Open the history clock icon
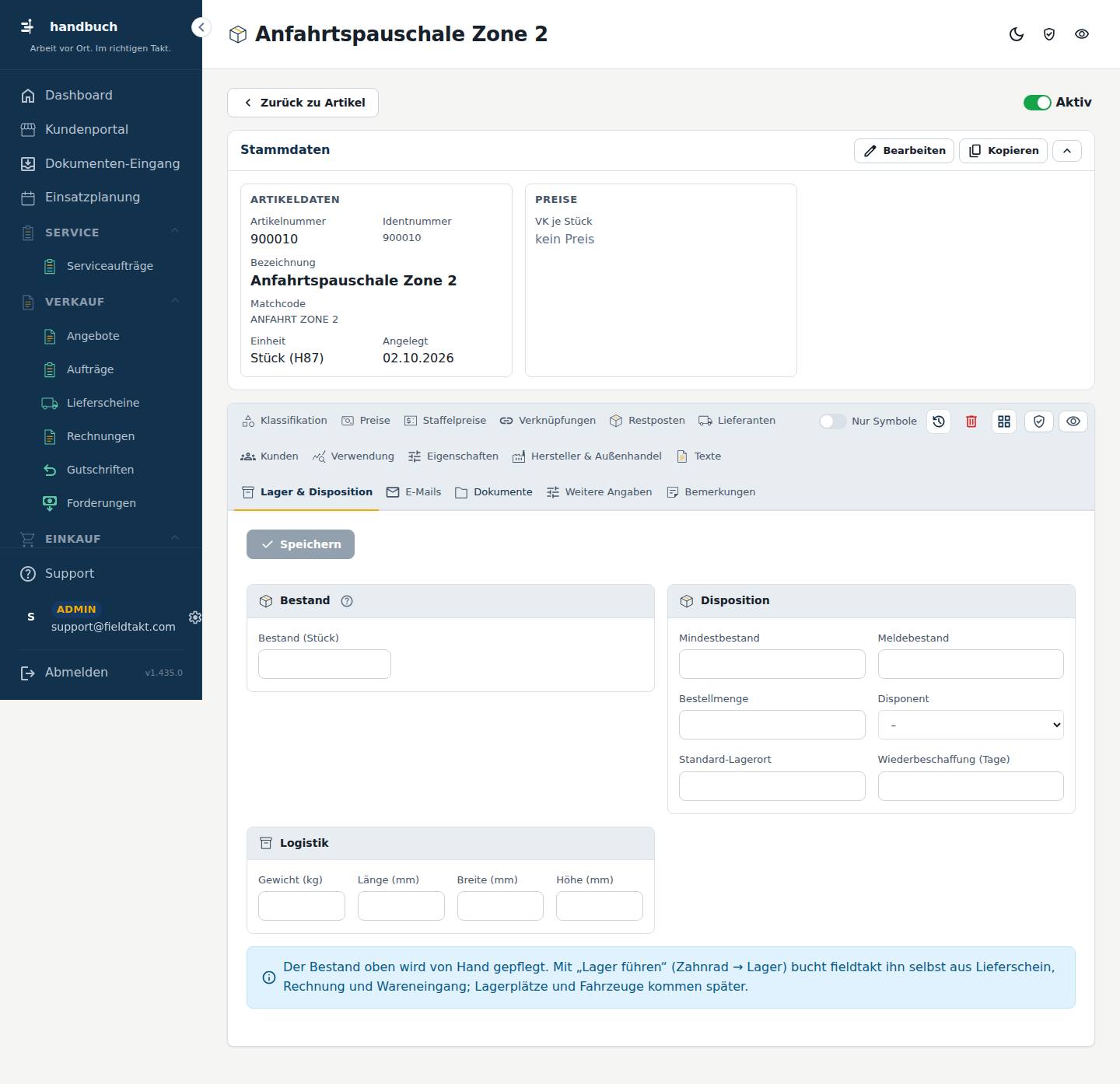1120x1084 pixels. click(x=939, y=421)
